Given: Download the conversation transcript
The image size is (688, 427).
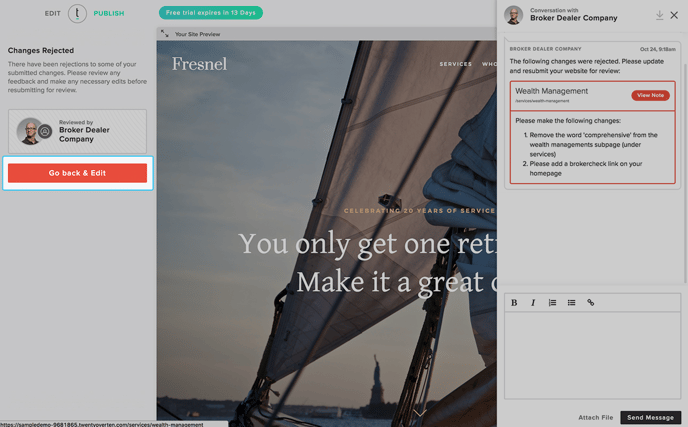Looking at the screenshot, I should click(659, 15).
